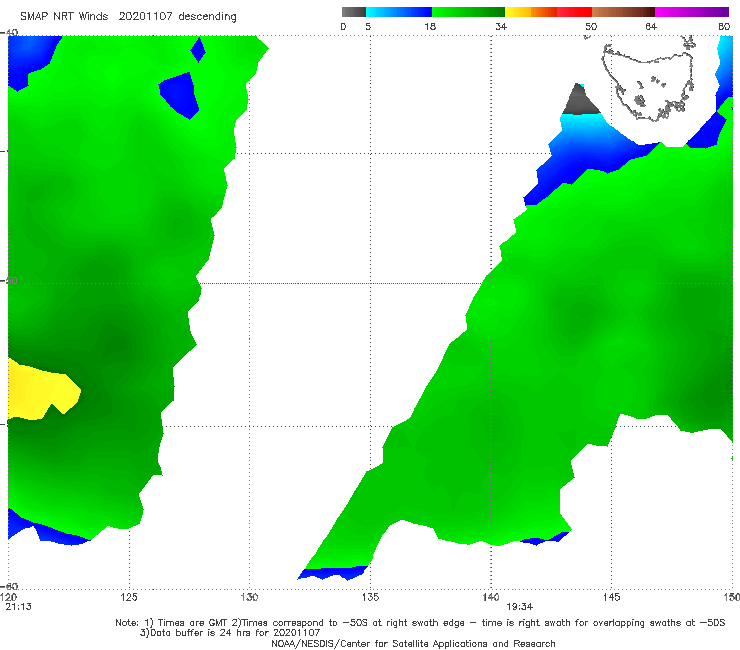Viewport: 740px width, 650px height.
Task: Click the longitude label 145
Action: point(612,598)
